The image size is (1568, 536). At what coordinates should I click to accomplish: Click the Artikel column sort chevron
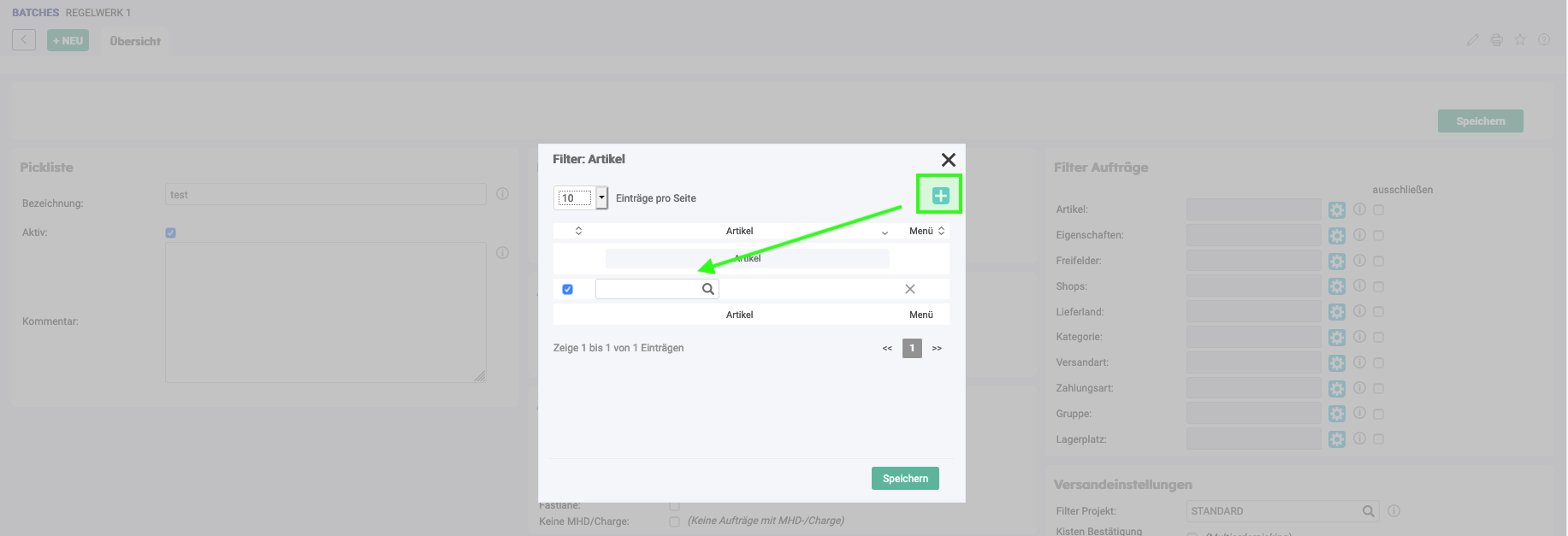pyautogui.click(x=885, y=232)
